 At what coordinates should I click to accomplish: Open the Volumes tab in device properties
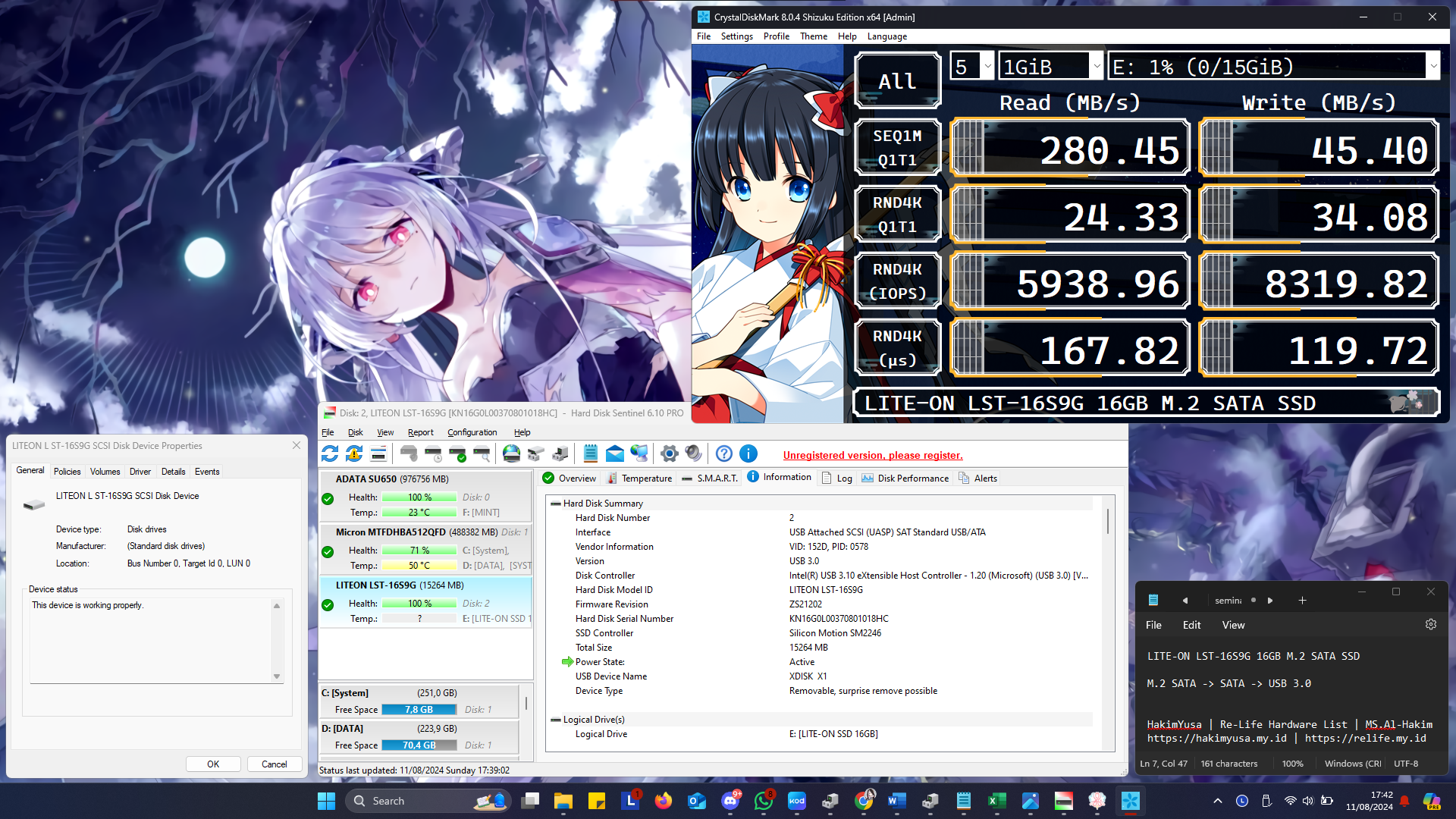tap(105, 472)
